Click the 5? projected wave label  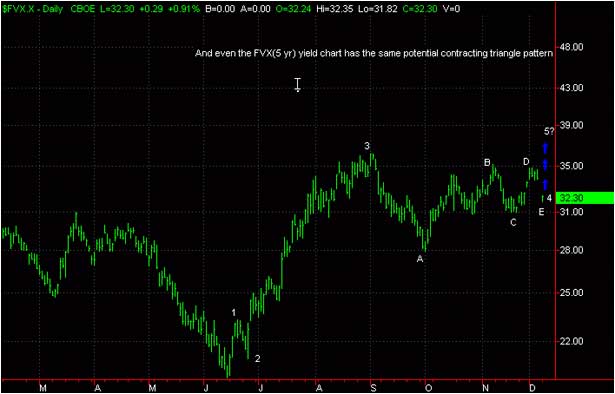[x=549, y=132]
